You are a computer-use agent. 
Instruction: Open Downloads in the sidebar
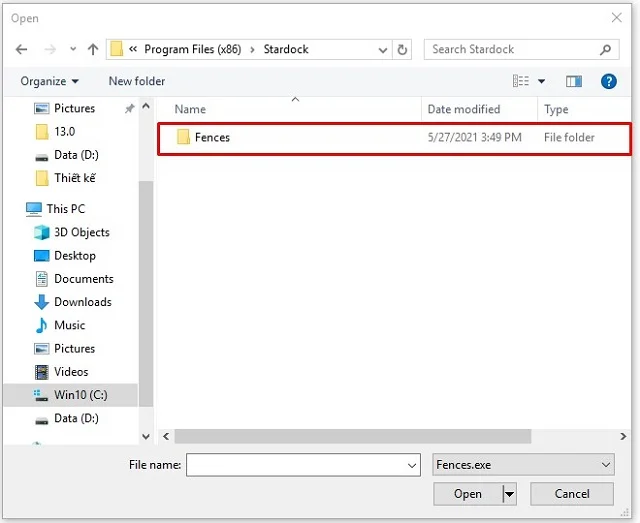point(73,302)
